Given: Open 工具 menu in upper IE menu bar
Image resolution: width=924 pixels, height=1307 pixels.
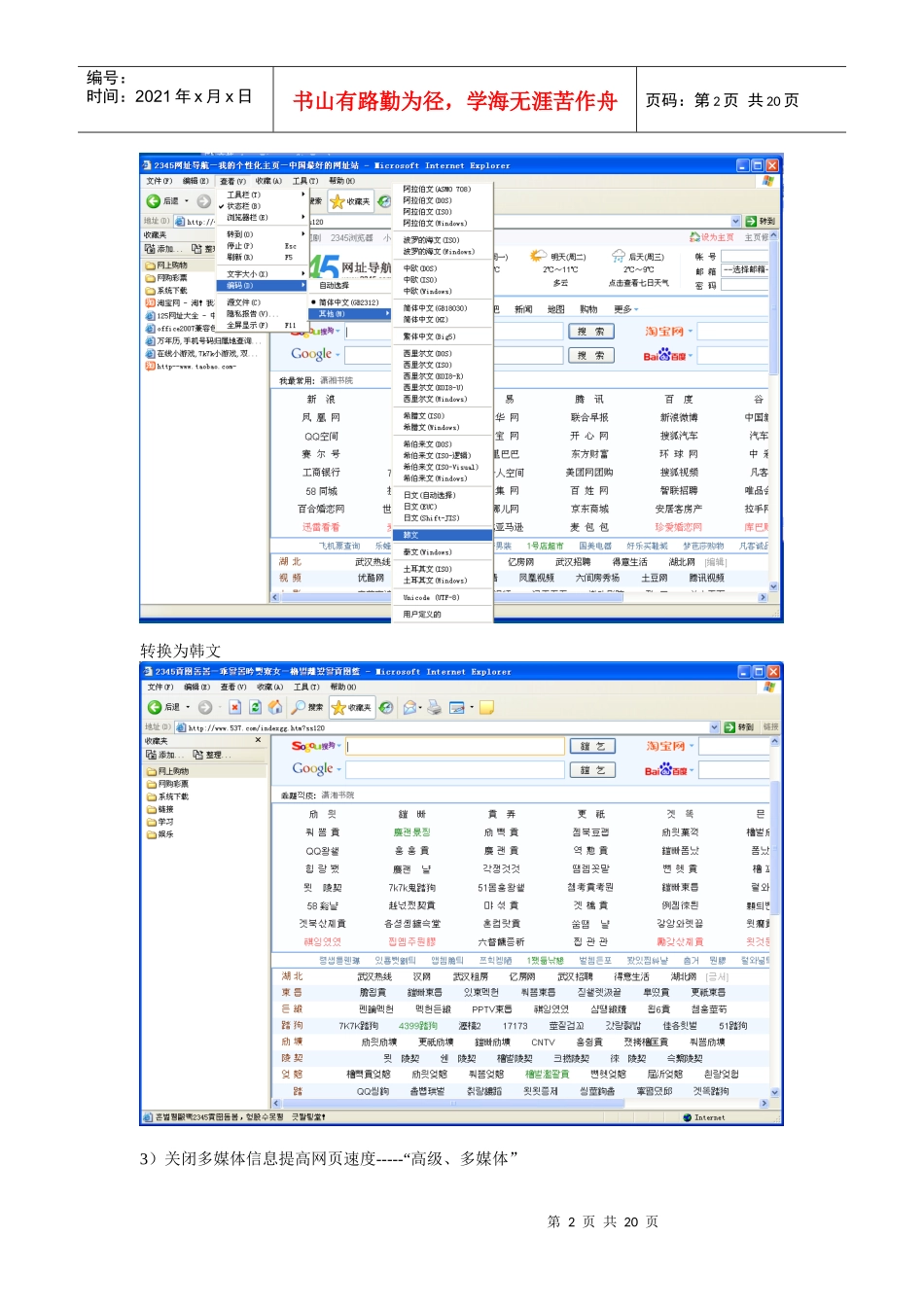Looking at the screenshot, I should pos(305,181).
